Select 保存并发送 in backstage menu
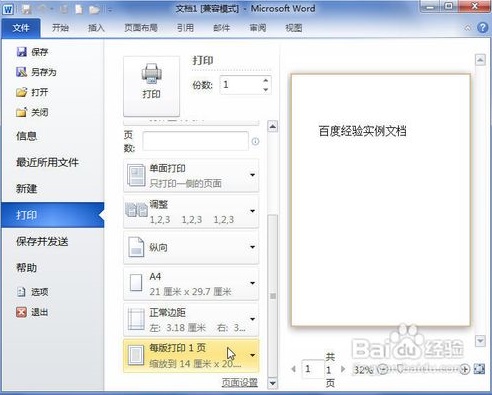The width and height of the screenshot is (492, 395). pyautogui.click(x=42, y=242)
